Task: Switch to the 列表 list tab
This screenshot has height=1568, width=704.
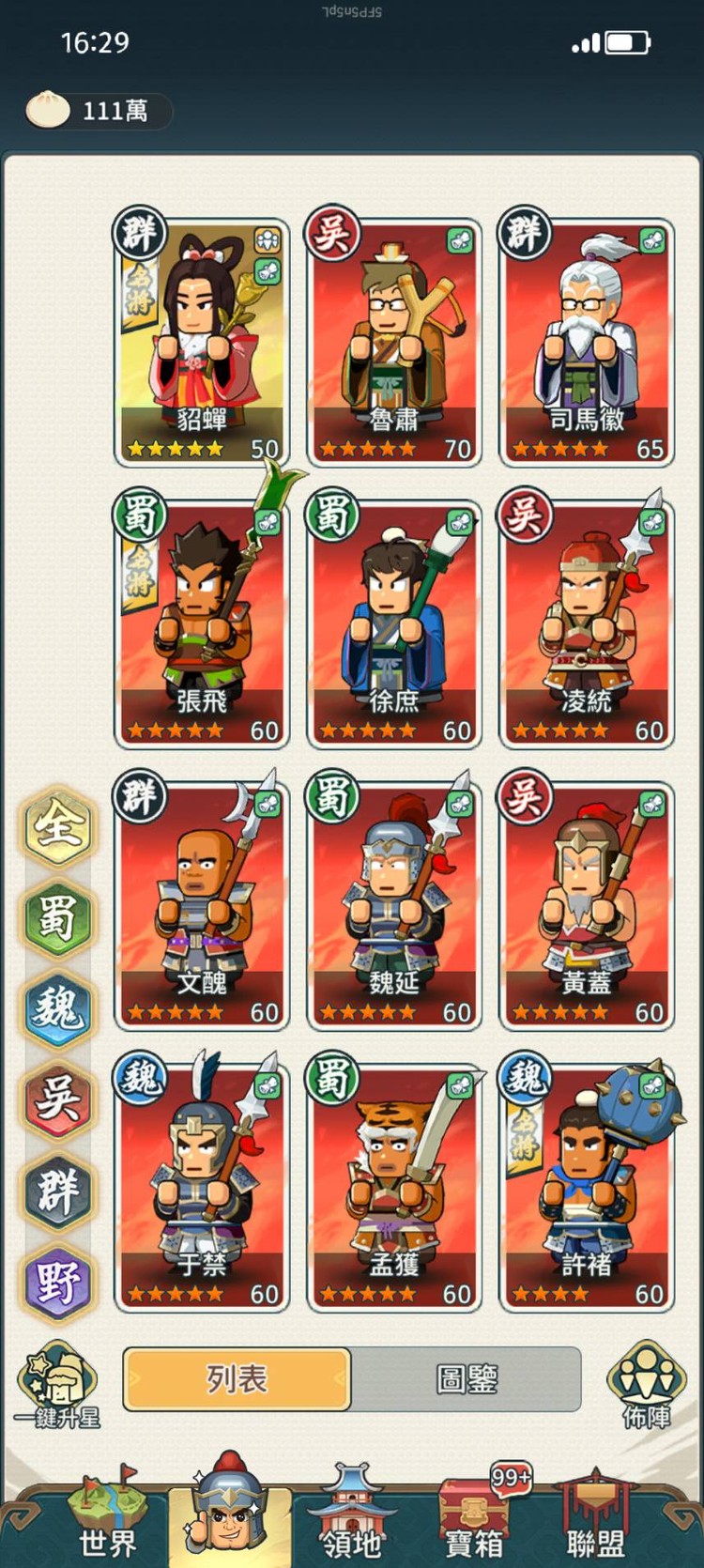Action: 237,1378
